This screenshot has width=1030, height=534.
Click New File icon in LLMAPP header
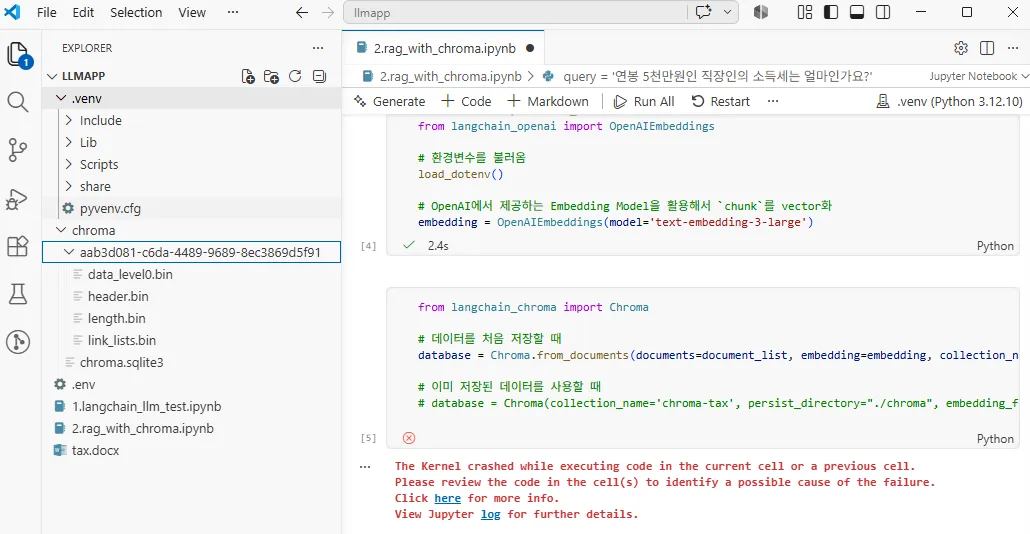click(248, 76)
